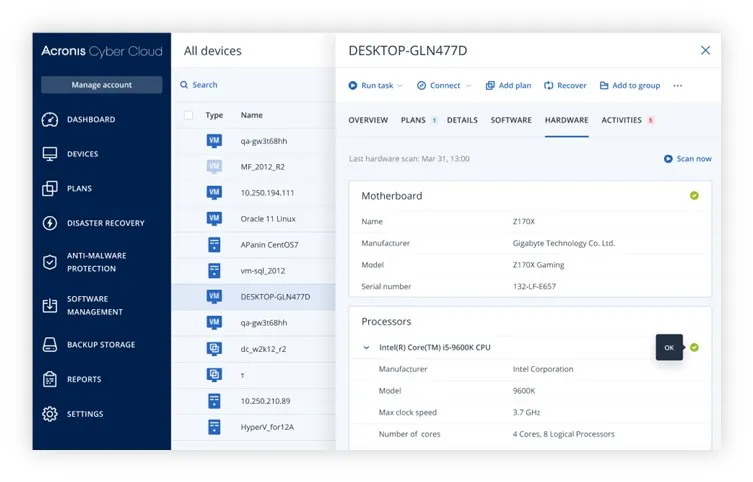This screenshot has height=482, width=753.
Task: Click the VM icon of 10.250.194.111
Action: (214, 193)
